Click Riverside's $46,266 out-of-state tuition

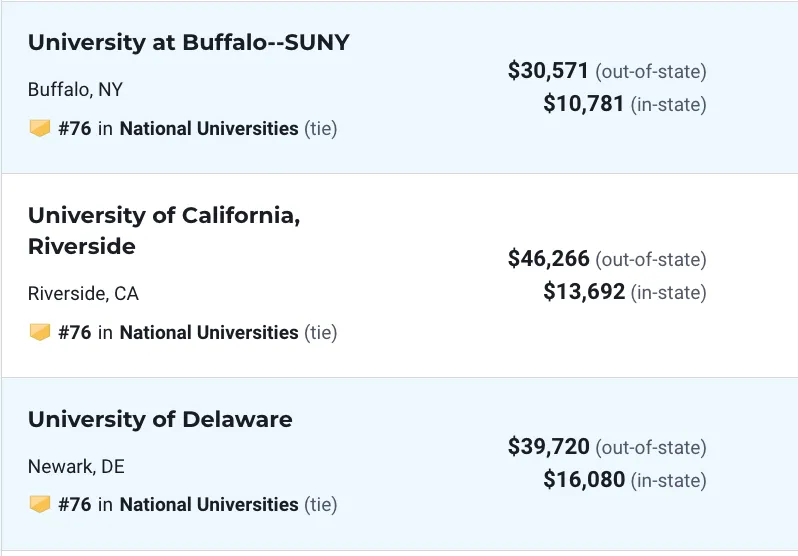(x=548, y=258)
